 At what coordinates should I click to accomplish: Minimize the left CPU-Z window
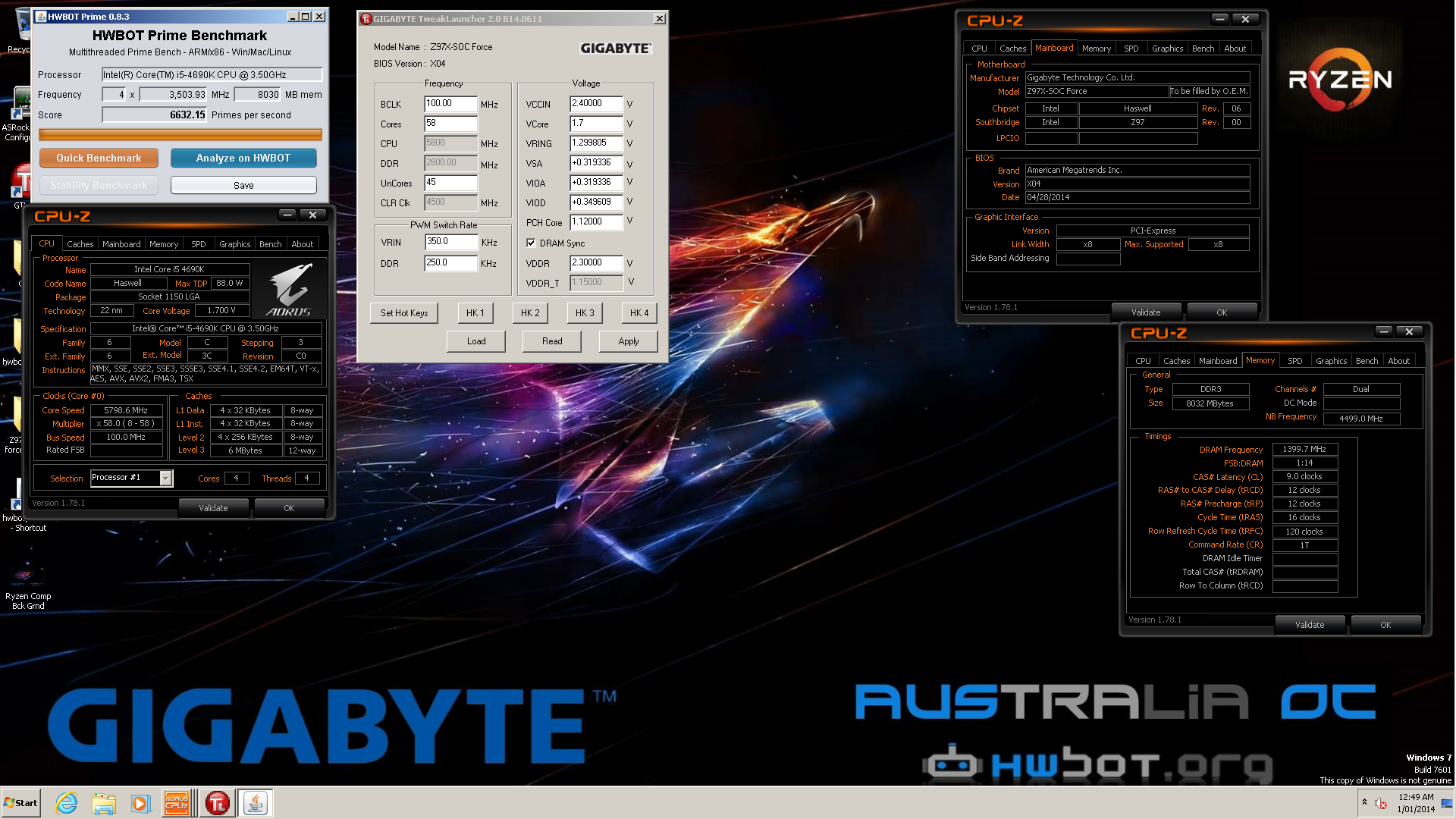point(287,215)
